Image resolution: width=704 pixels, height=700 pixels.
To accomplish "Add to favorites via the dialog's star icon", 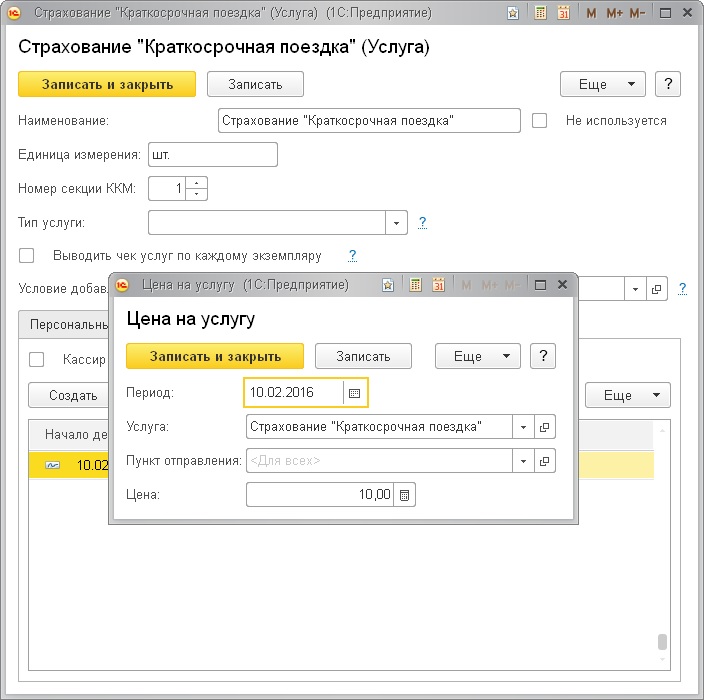I will [389, 285].
